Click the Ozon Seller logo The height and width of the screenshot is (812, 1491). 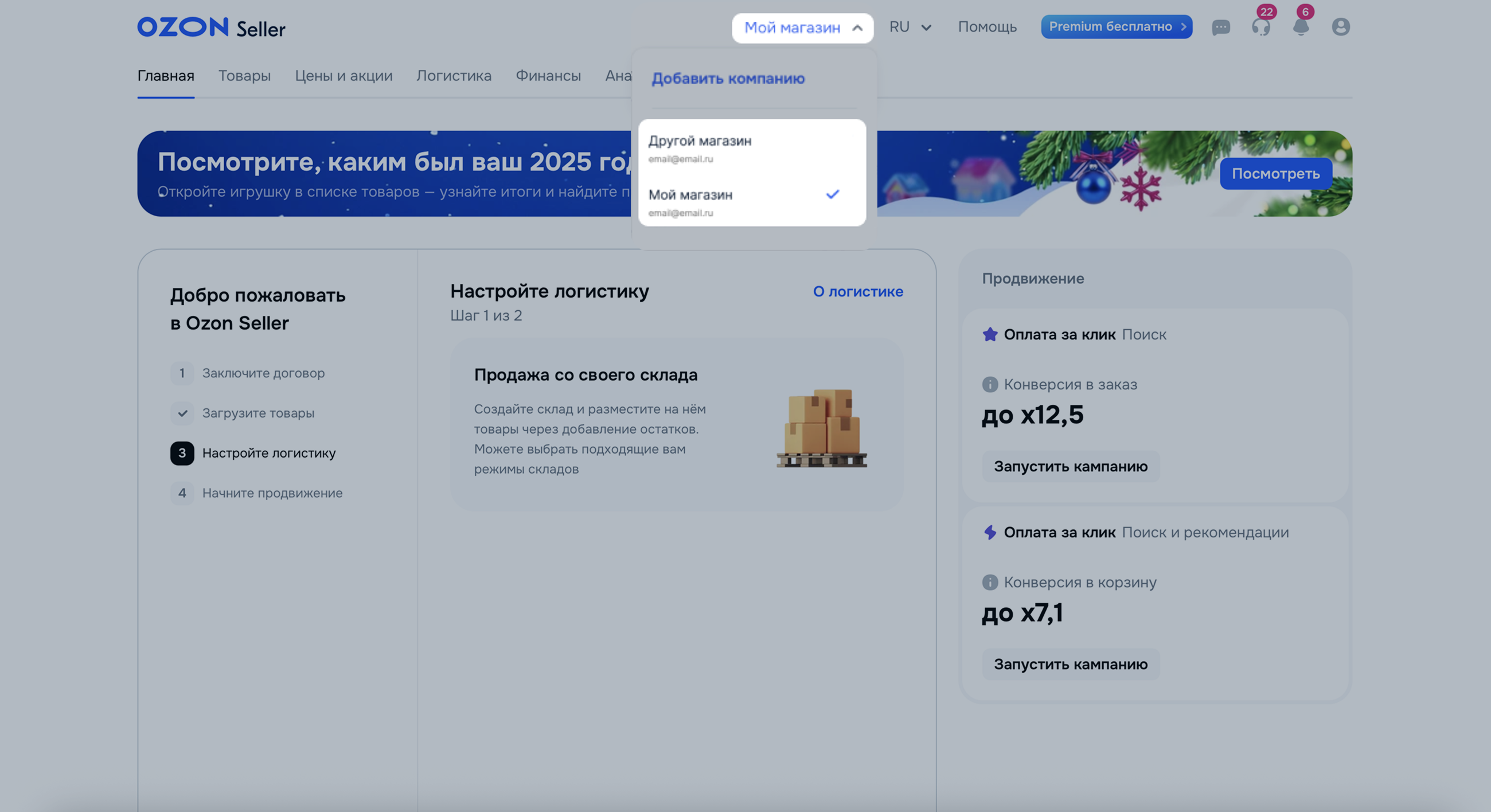pos(211,27)
